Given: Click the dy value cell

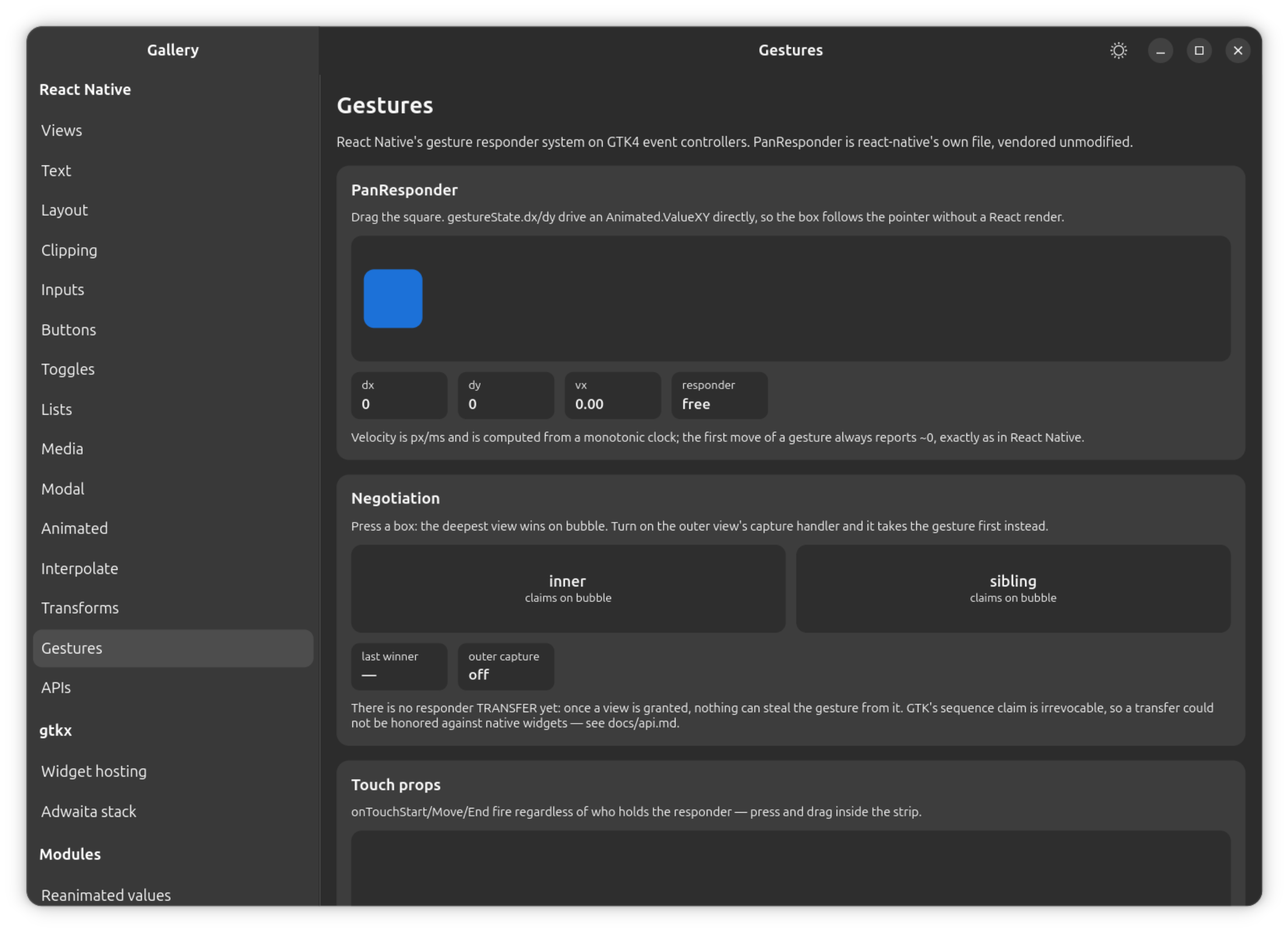Looking at the screenshot, I should (506, 395).
